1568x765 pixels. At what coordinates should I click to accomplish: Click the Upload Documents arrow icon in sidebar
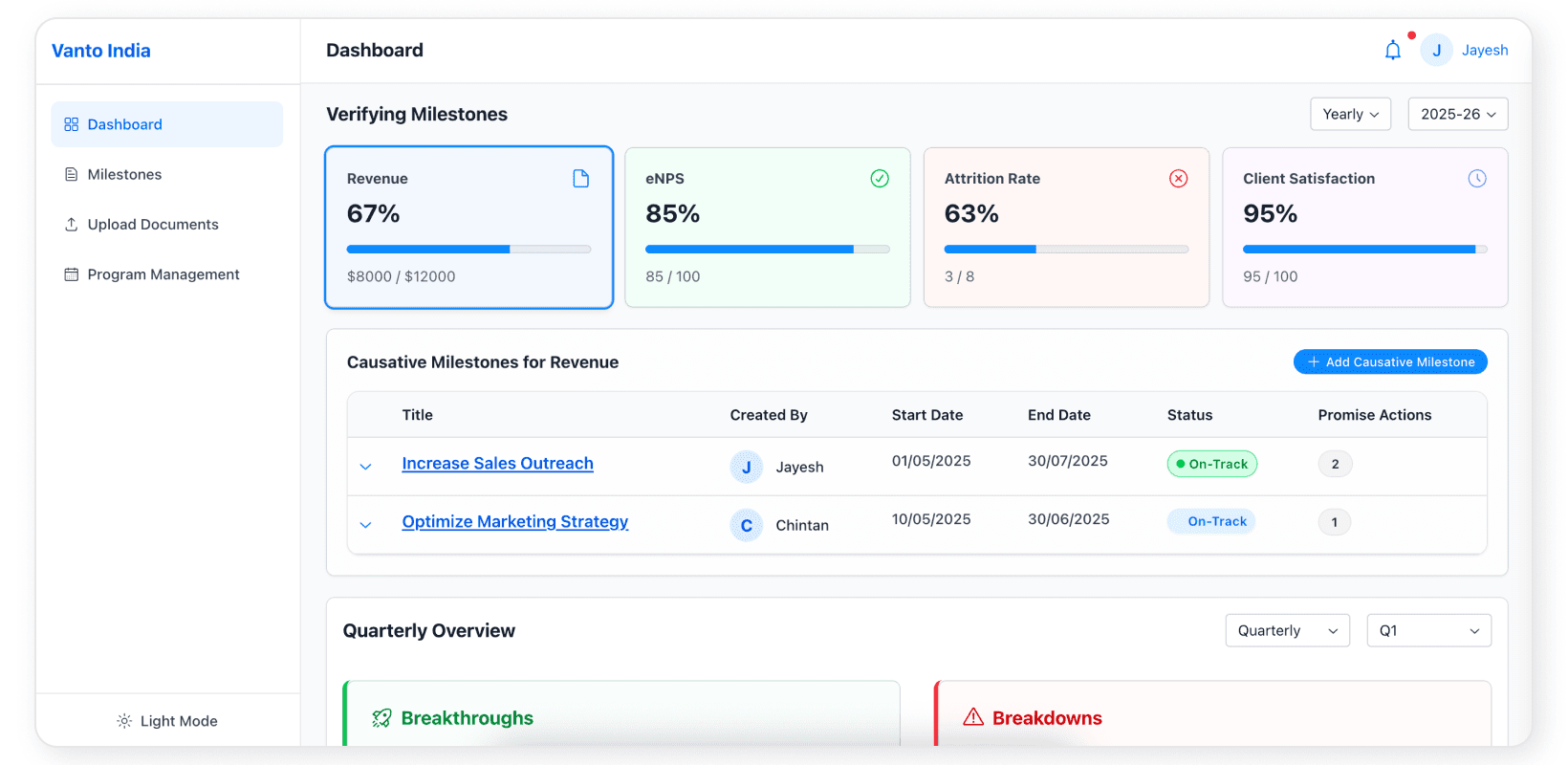pos(71,225)
